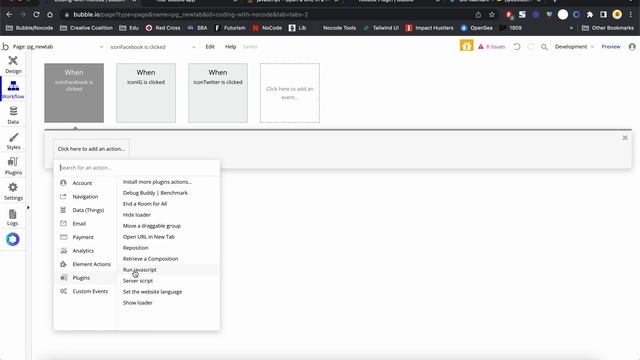Viewport: 640px width, 360px height.
Task: Choose Reposition action
Action: pos(136,248)
